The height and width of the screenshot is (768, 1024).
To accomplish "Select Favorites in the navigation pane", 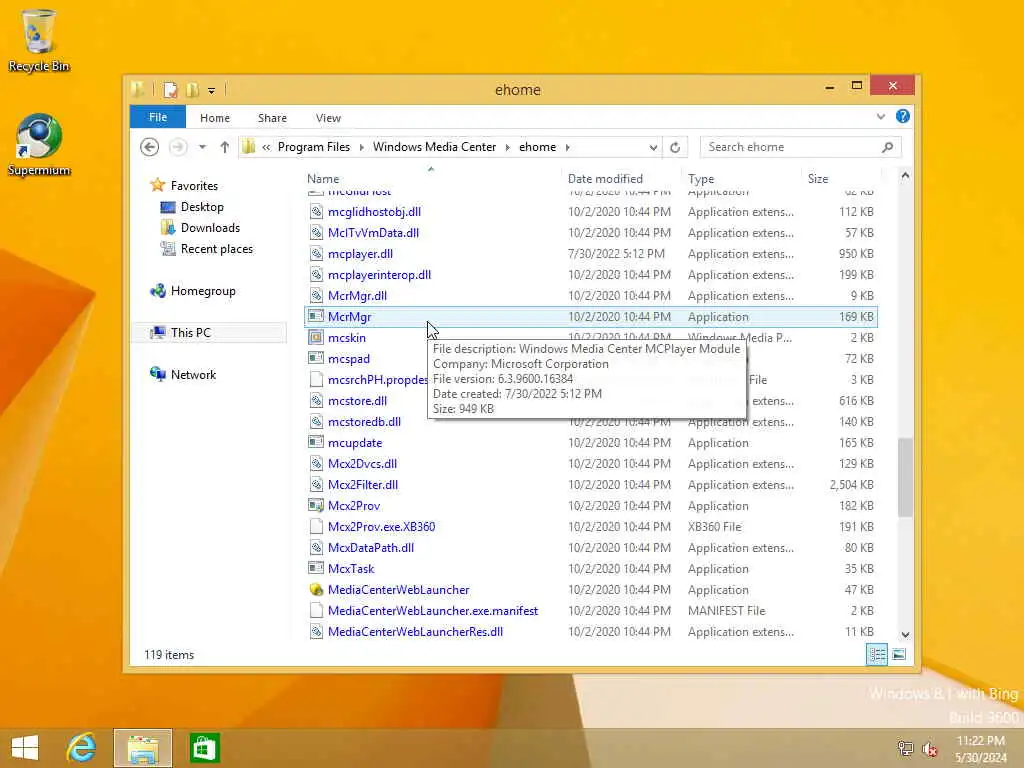I will click(194, 185).
